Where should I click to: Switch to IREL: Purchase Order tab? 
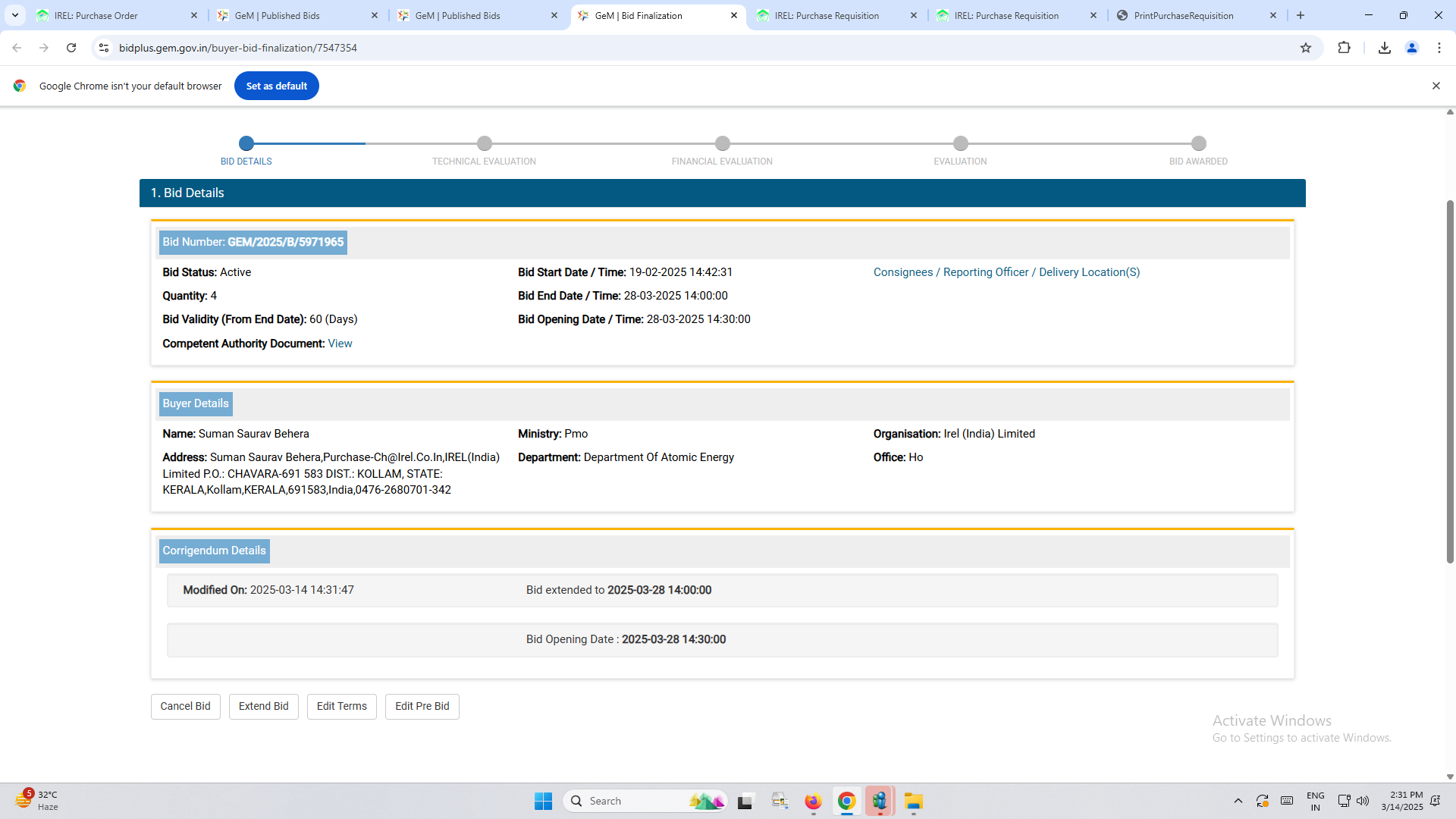point(118,15)
